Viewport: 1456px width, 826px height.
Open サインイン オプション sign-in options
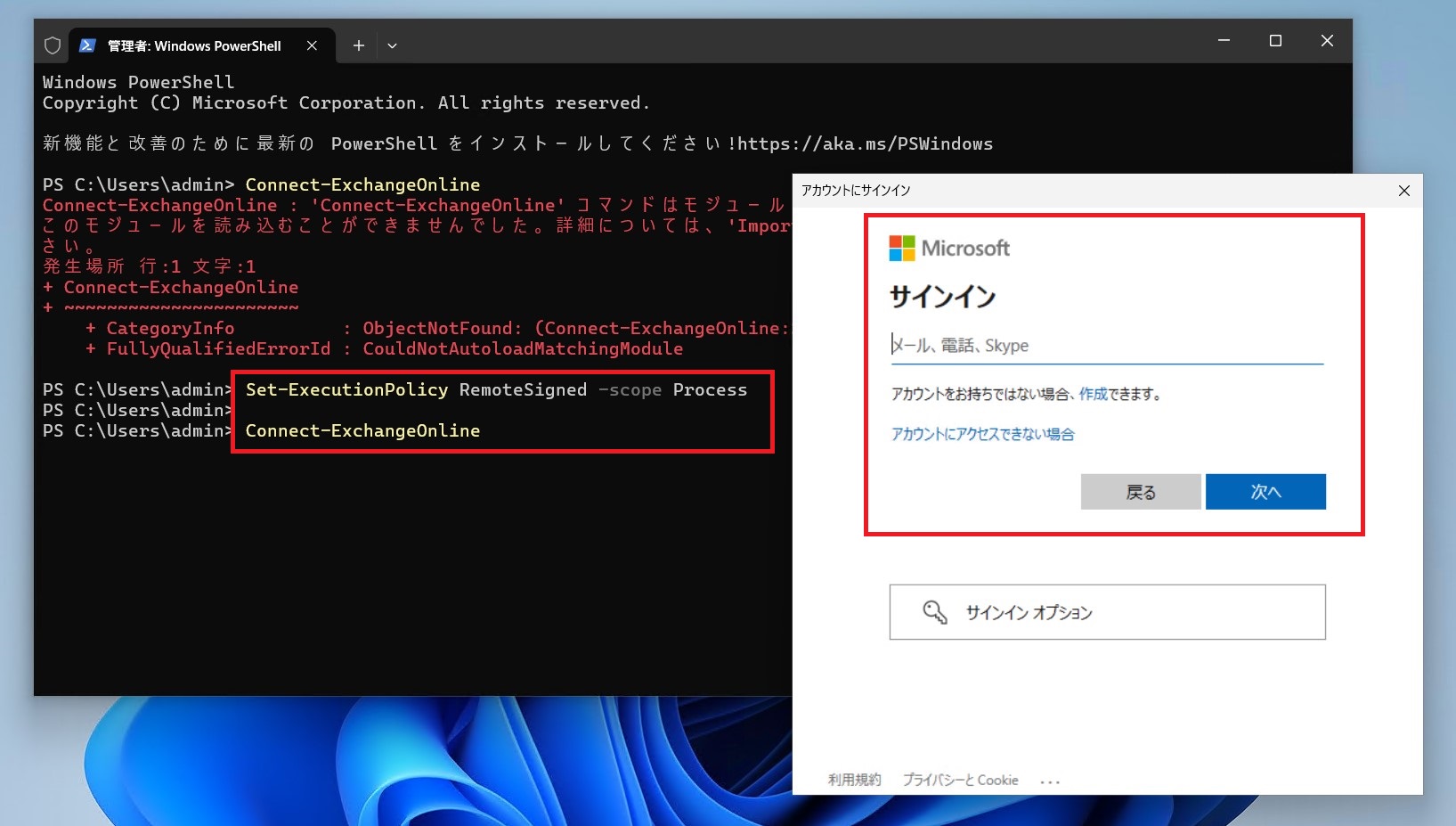pos(1107,612)
